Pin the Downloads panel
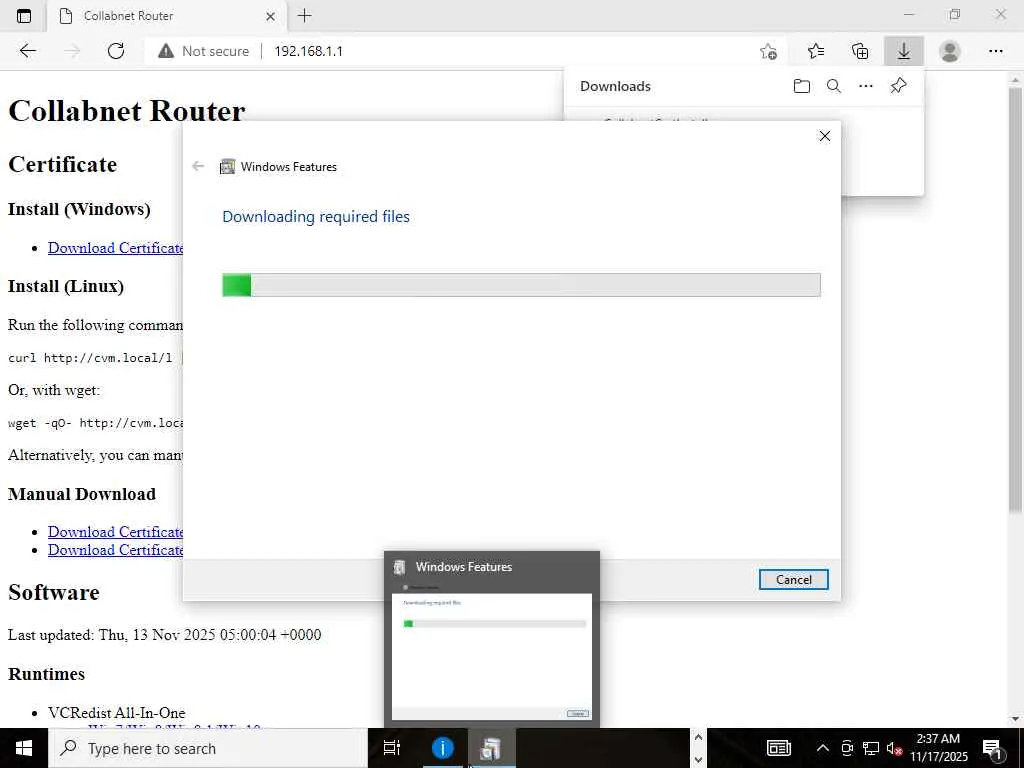 point(899,86)
